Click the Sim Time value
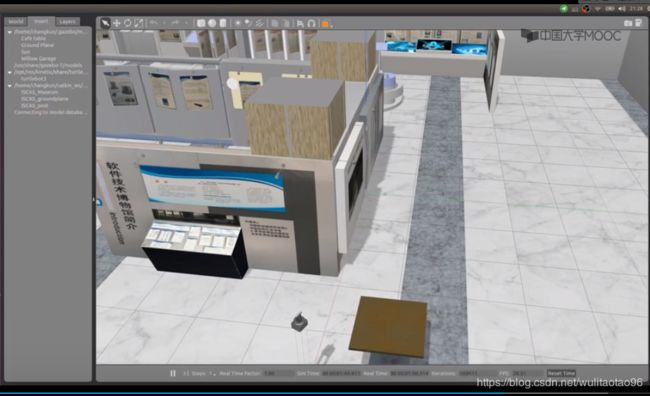Screen dimensions: 650x396 341,374
